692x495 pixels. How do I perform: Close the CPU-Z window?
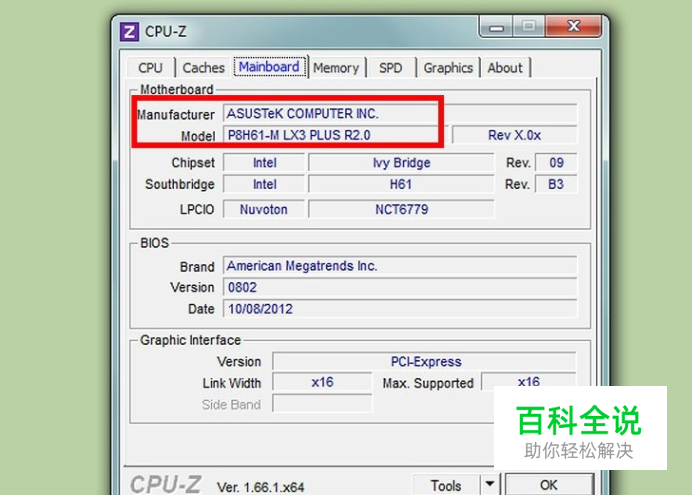pos(573,26)
